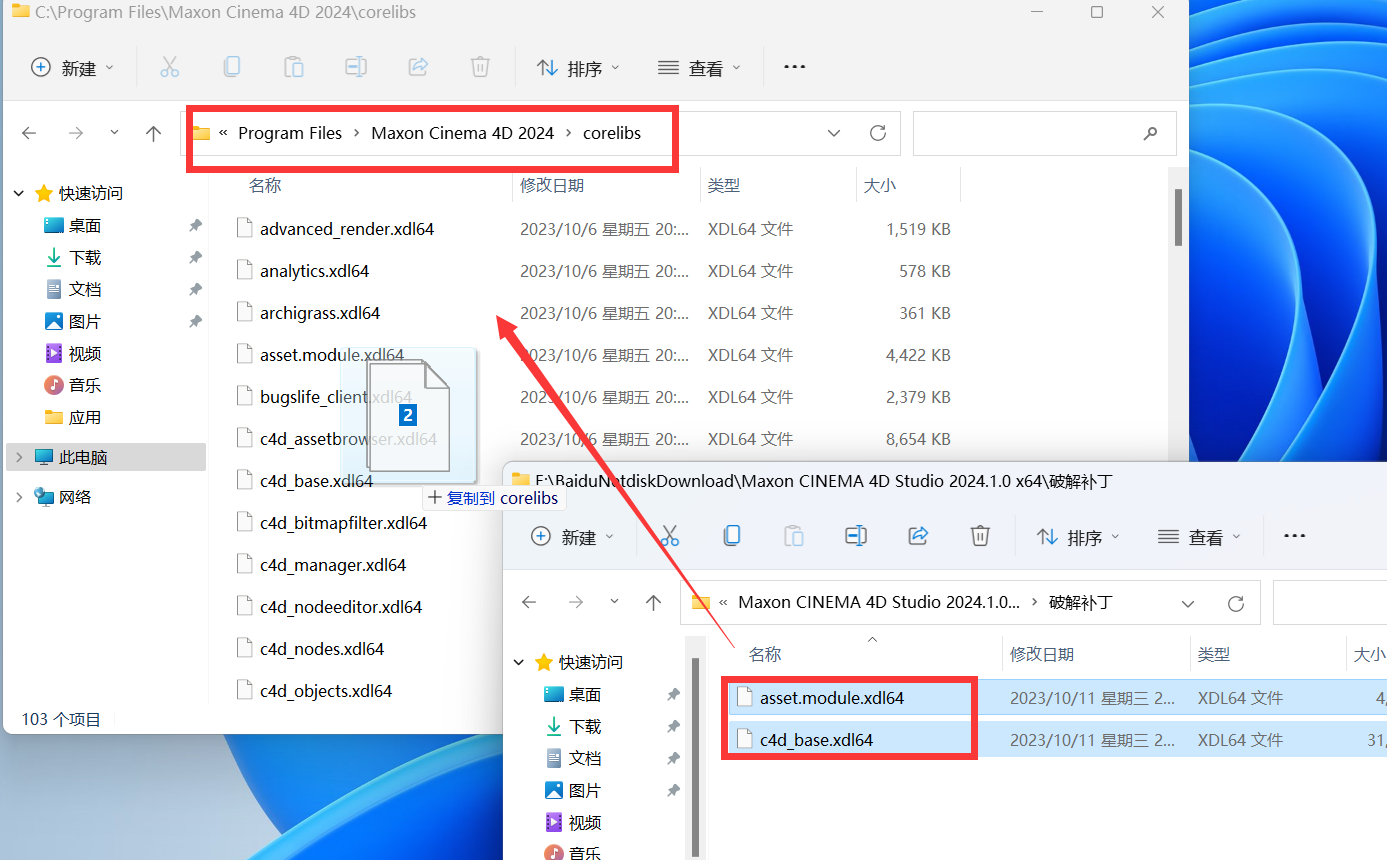
Task: Open the 新建 dropdown in corelibs window
Action: pos(73,68)
